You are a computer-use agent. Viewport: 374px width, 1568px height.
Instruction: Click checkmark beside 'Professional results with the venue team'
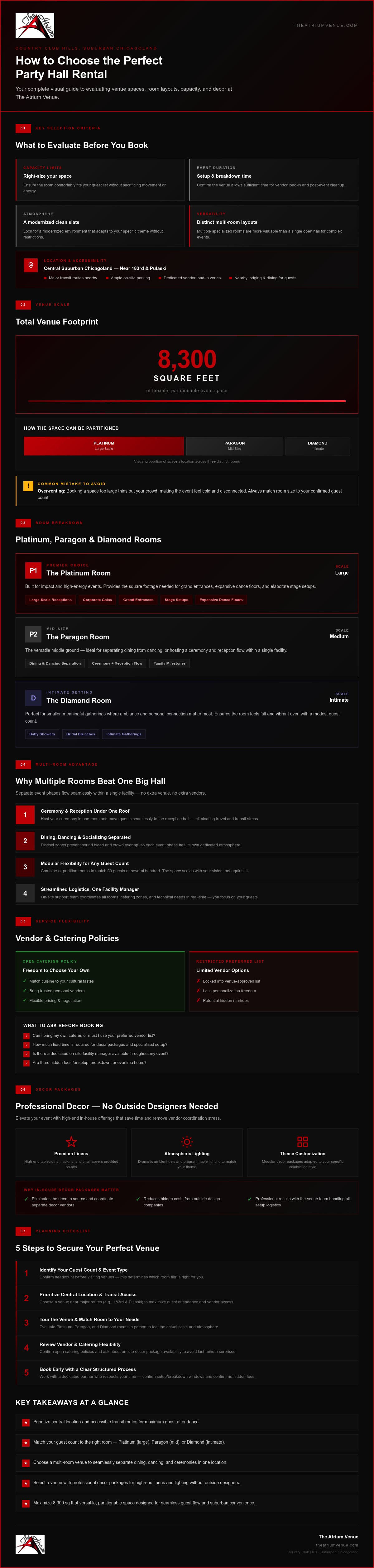(250, 1199)
